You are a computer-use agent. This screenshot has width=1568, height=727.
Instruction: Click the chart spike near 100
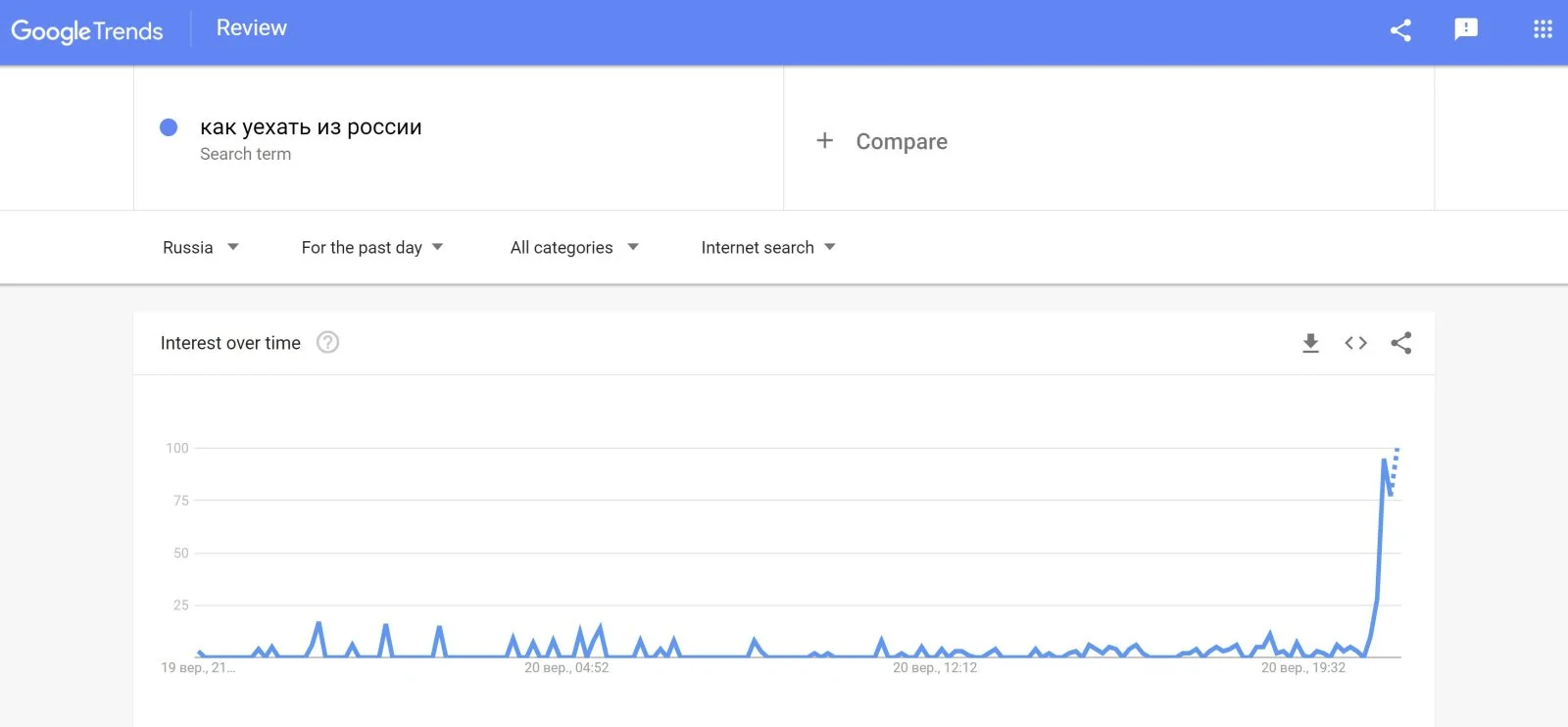click(x=1384, y=460)
